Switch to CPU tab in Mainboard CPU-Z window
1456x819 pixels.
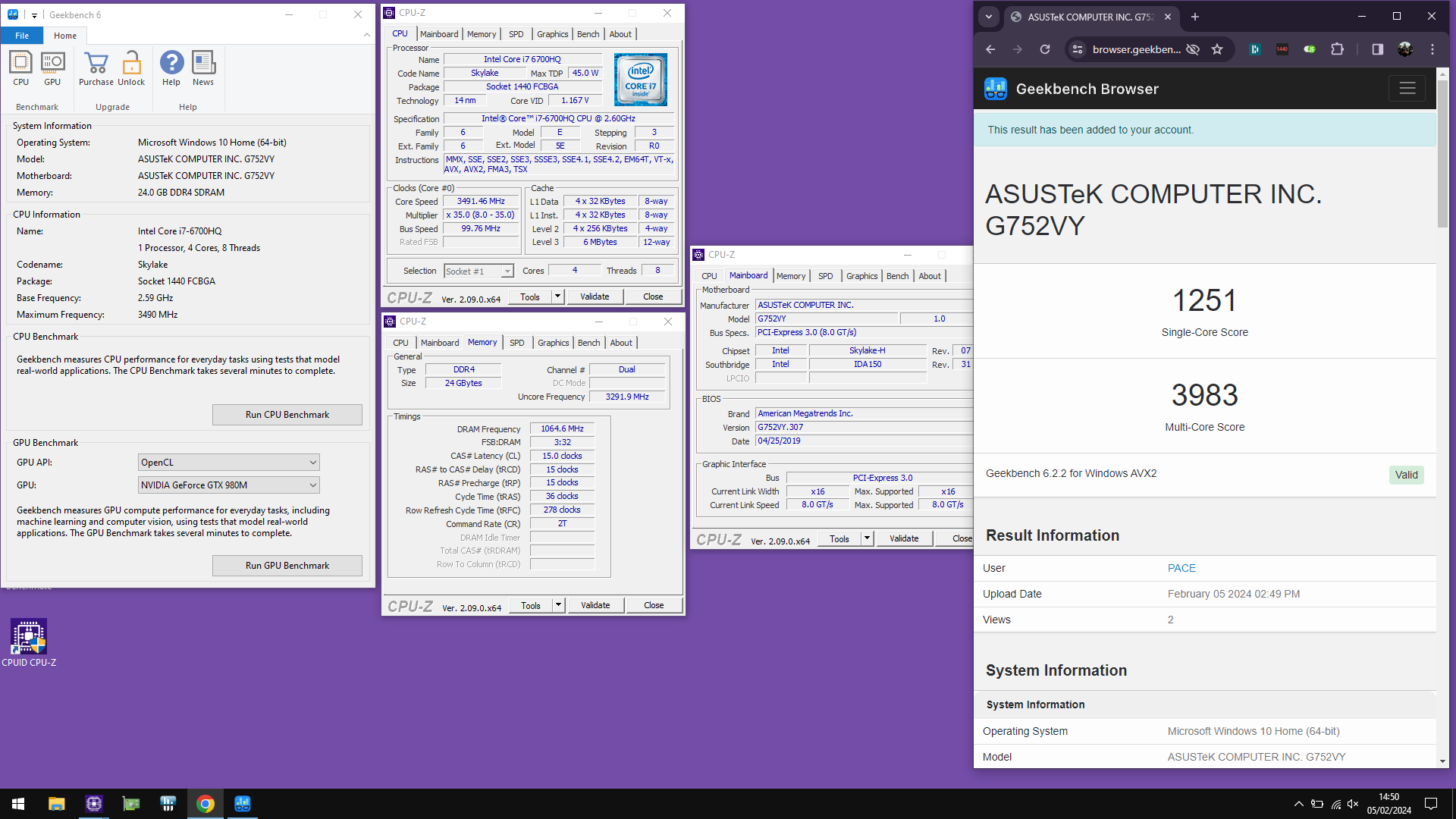(709, 276)
